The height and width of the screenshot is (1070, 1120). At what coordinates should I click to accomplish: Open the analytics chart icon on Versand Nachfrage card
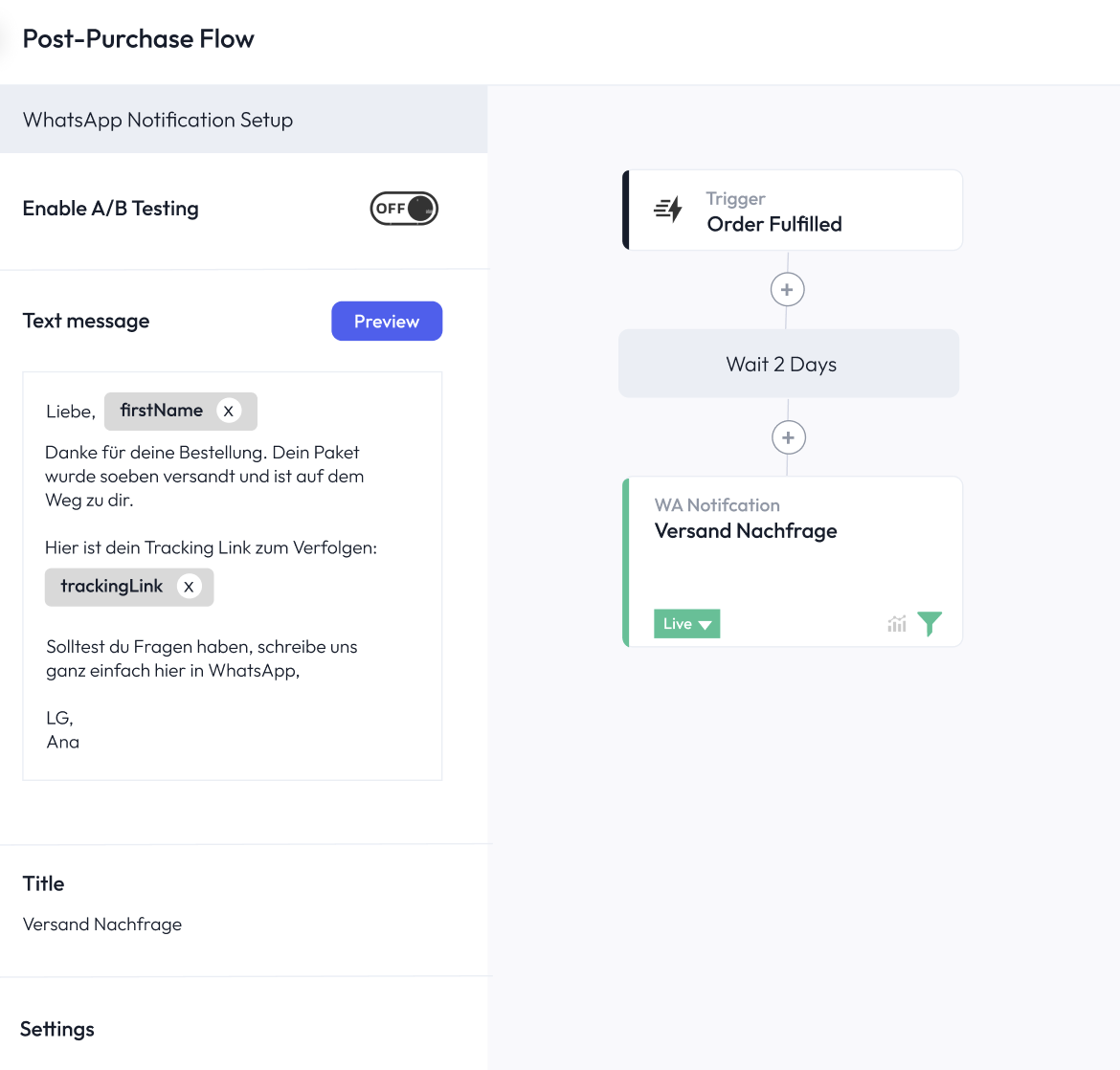tap(896, 623)
